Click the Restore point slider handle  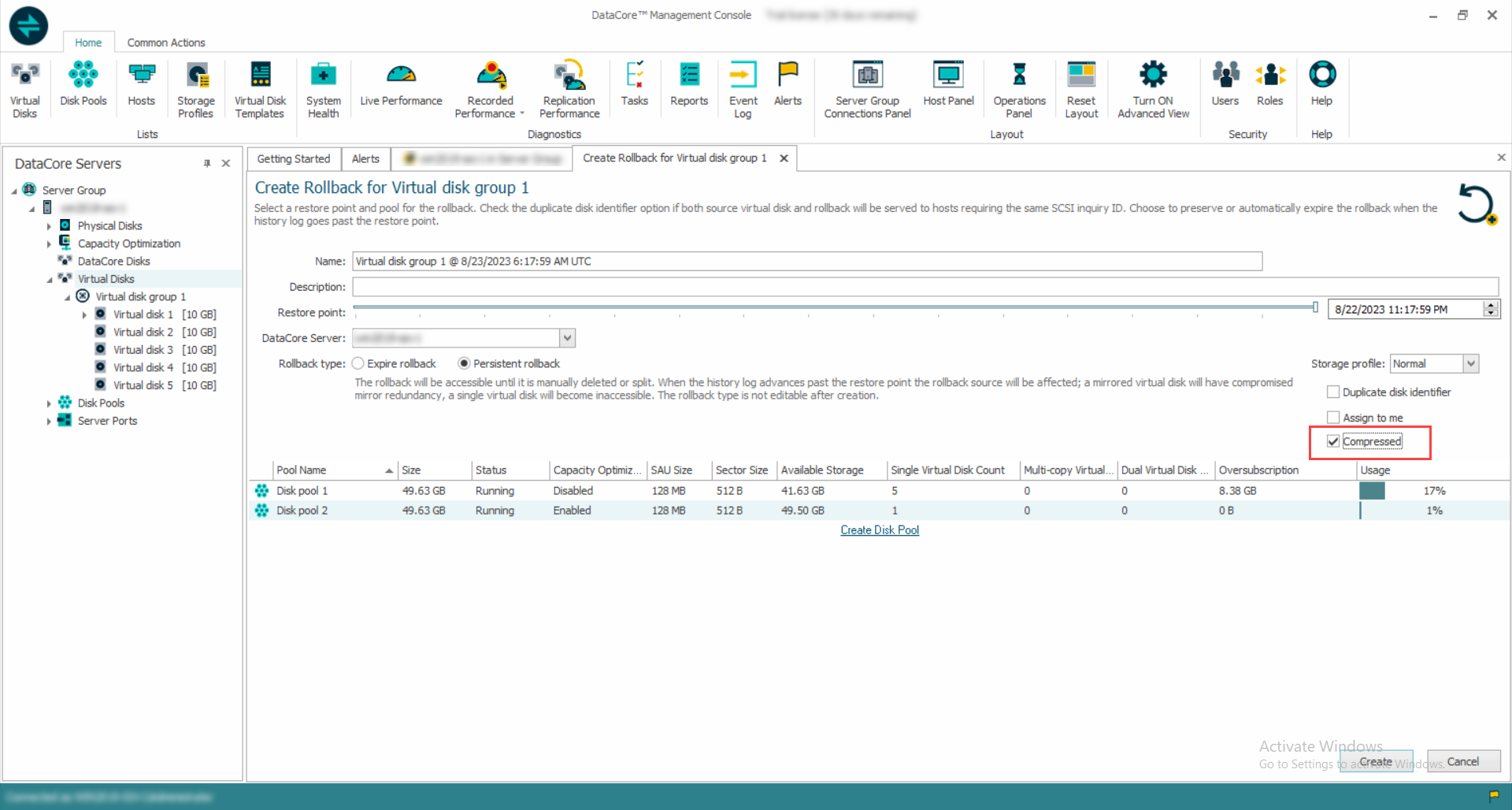tap(1315, 307)
